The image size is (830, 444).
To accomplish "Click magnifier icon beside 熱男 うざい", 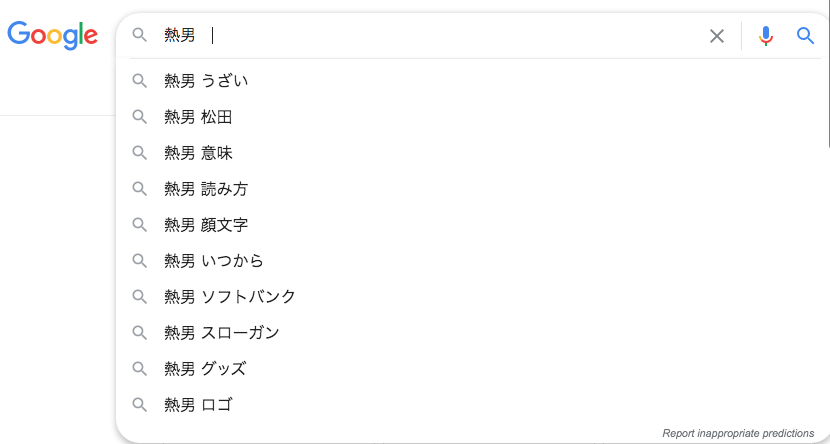I will click(140, 81).
